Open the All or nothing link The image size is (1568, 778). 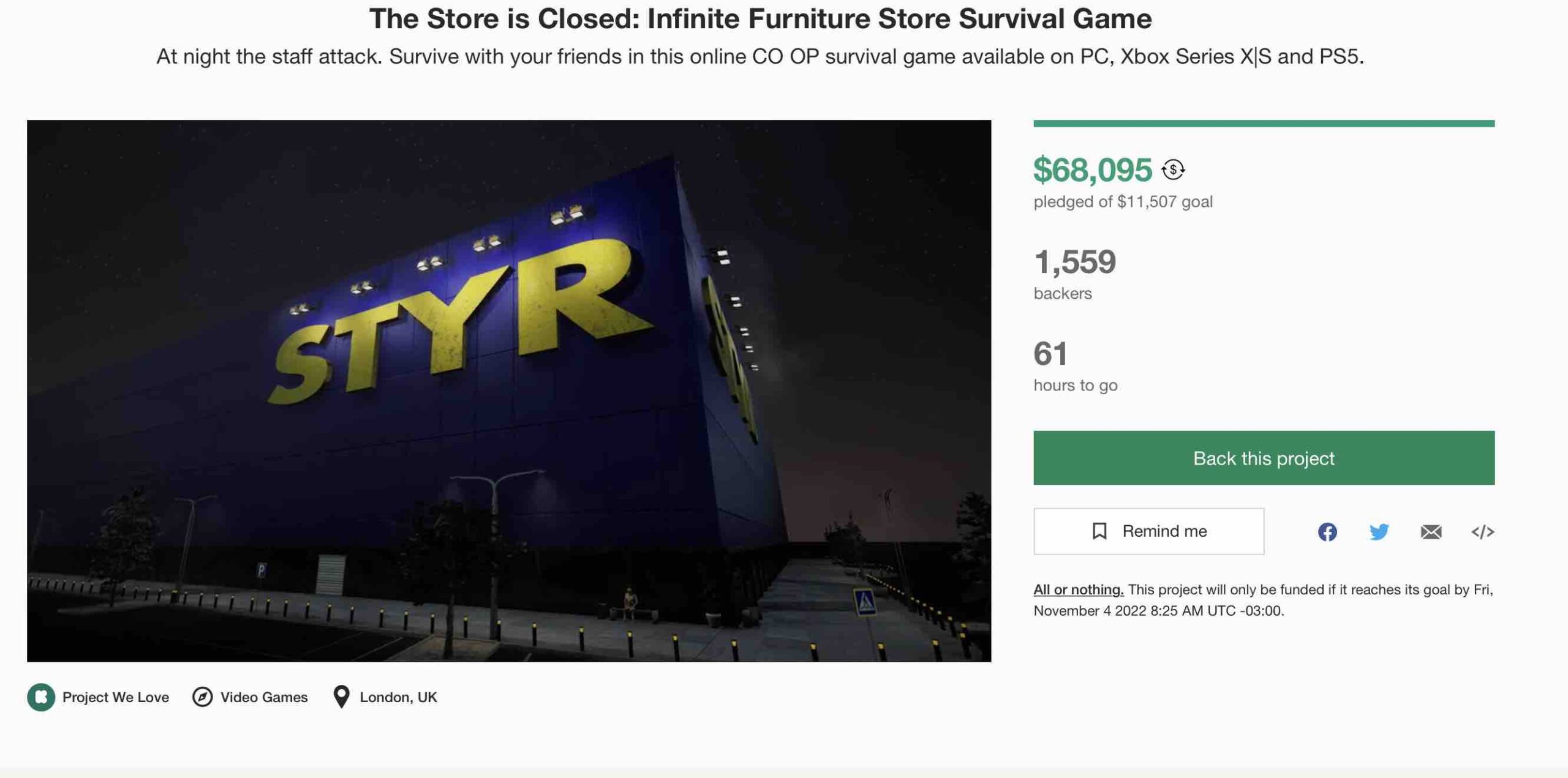(x=1078, y=589)
